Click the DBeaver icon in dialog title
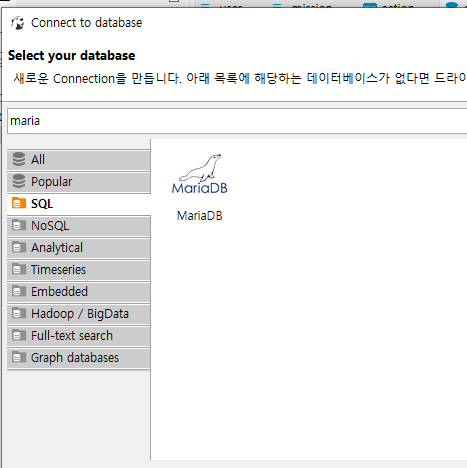 [17, 23]
